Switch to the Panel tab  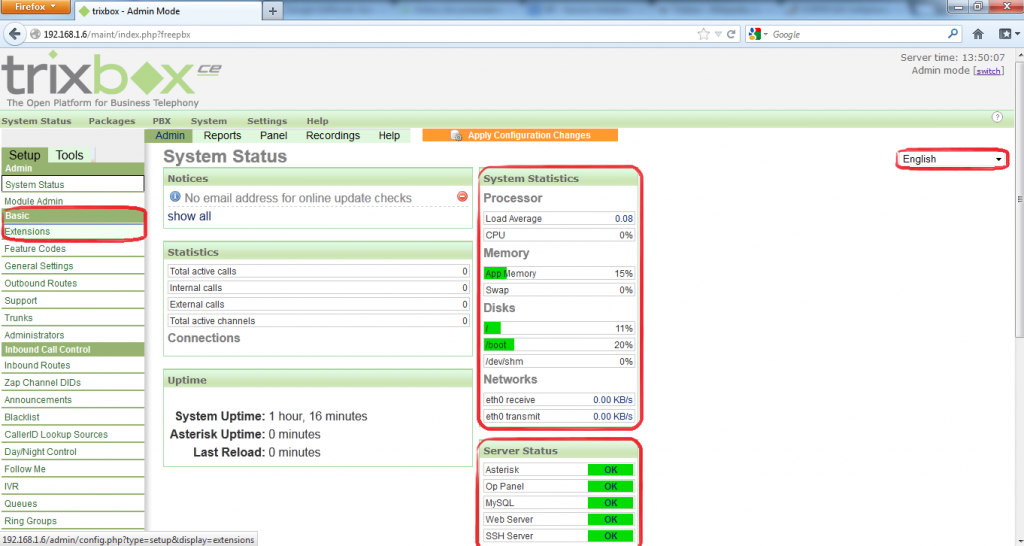[273, 136]
